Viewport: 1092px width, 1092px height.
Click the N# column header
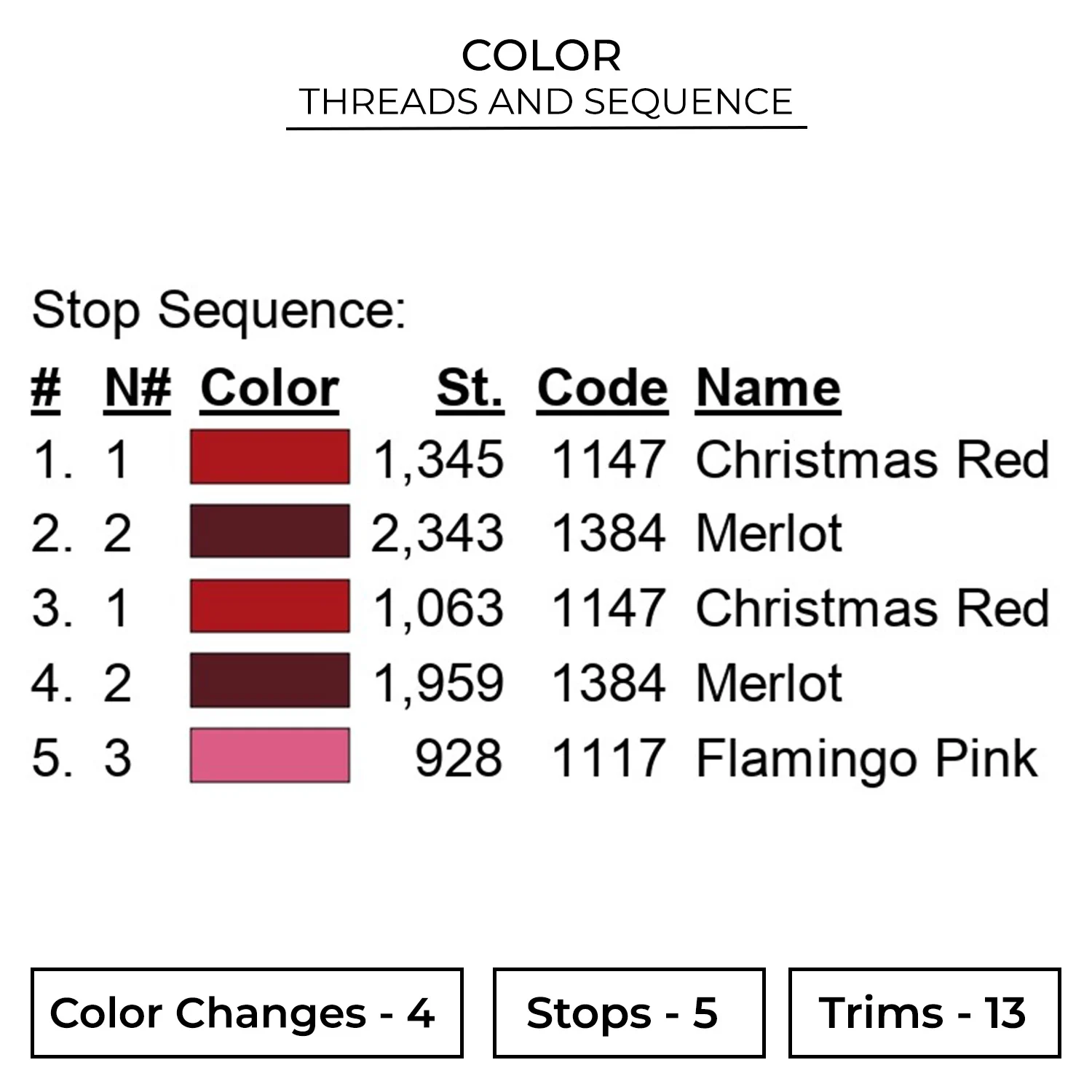(x=138, y=388)
